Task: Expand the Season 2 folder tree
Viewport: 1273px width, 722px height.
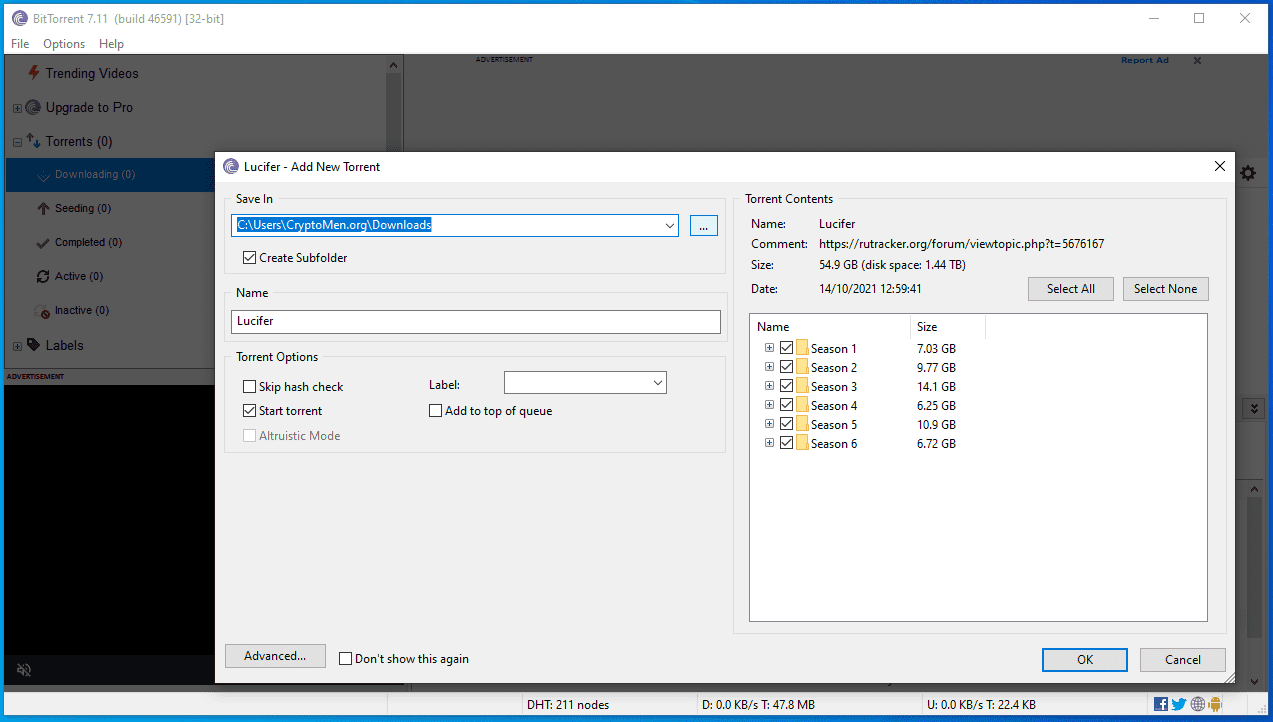Action: (x=769, y=367)
